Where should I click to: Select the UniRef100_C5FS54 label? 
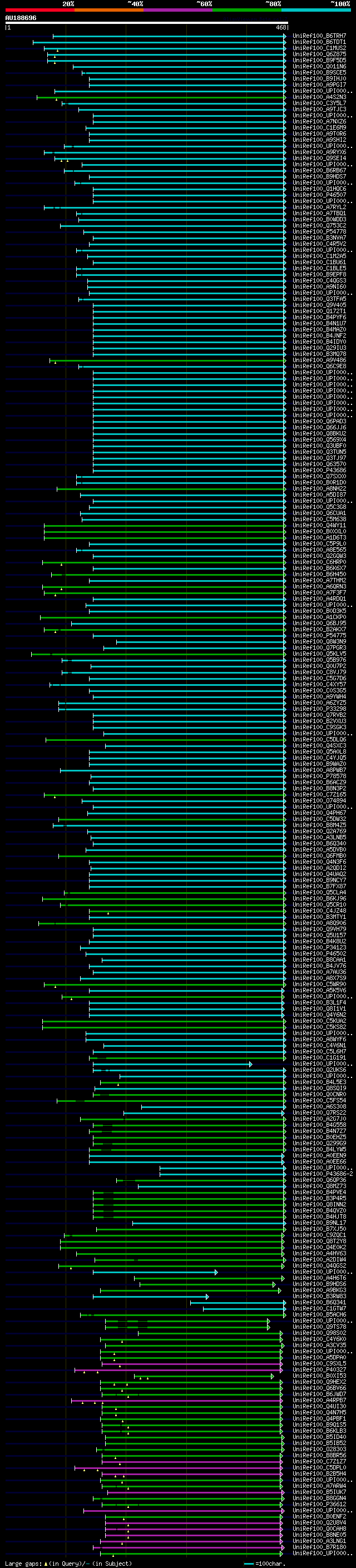click(x=319, y=1101)
